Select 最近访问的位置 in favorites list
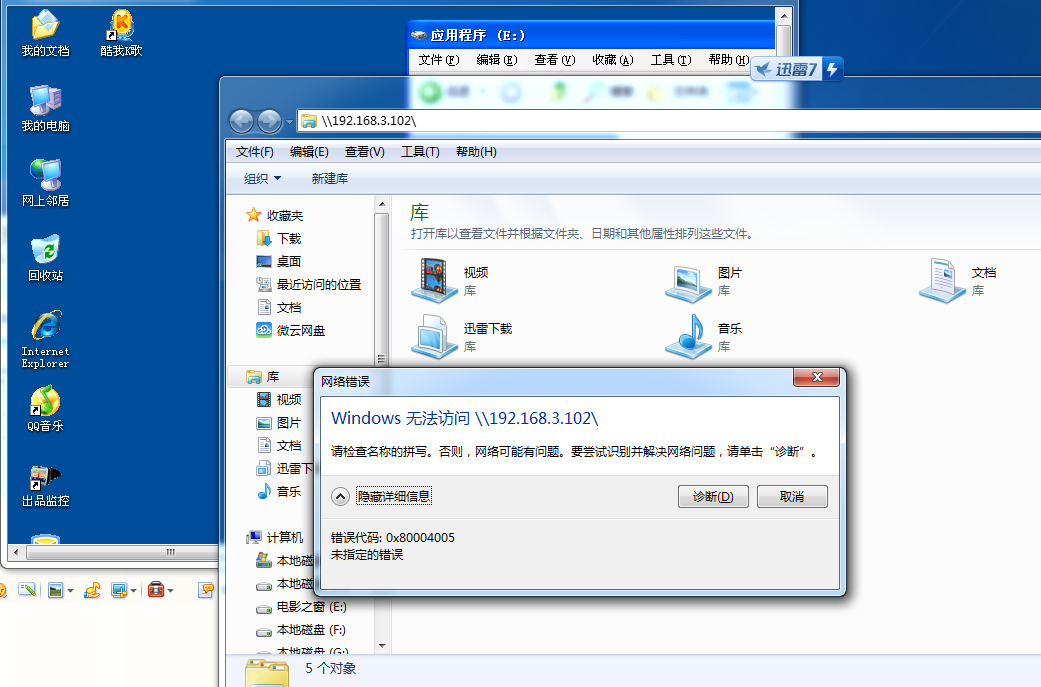 coord(309,285)
